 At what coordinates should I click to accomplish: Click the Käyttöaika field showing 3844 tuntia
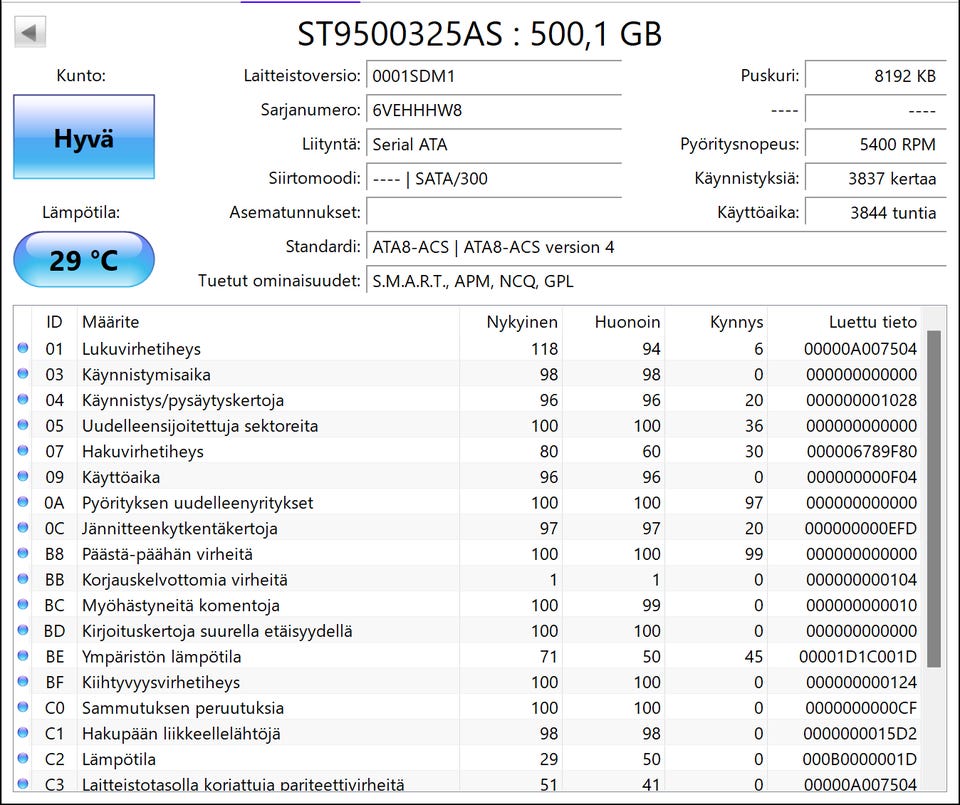pos(875,212)
